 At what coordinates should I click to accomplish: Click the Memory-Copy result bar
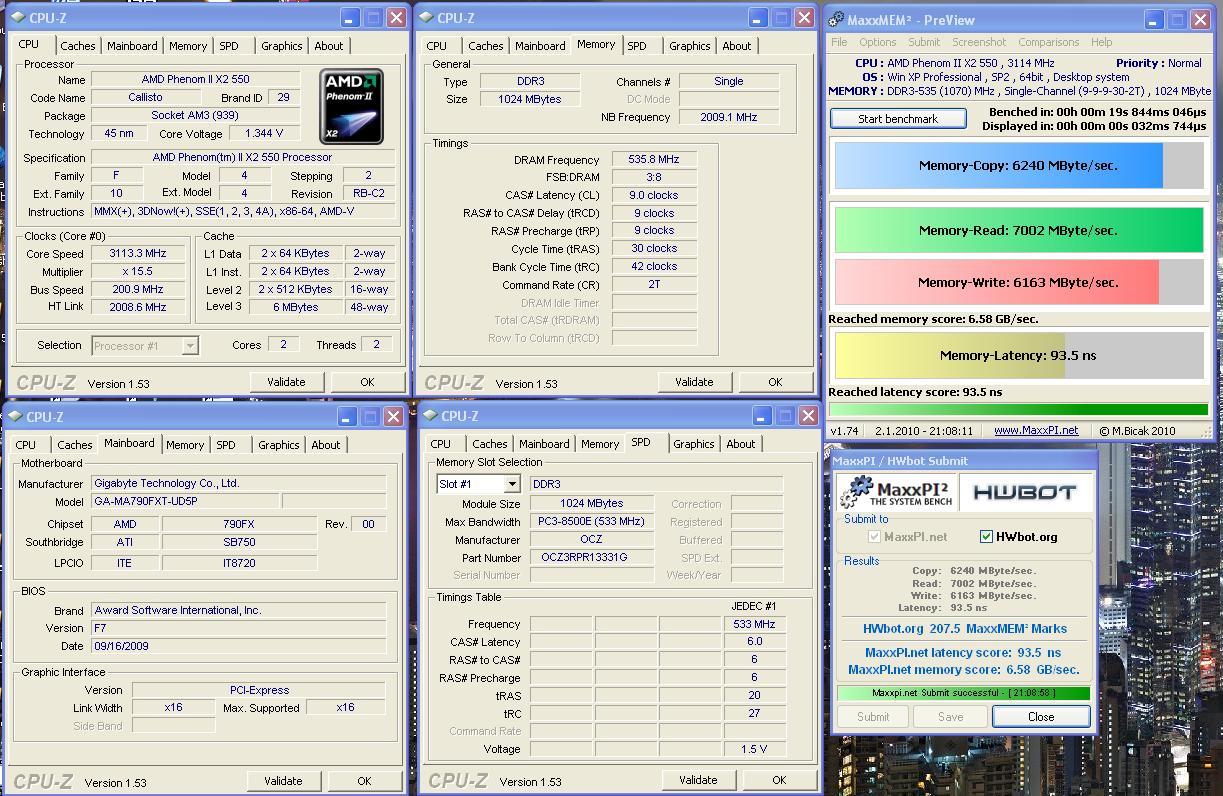click(x=1019, y=165)
